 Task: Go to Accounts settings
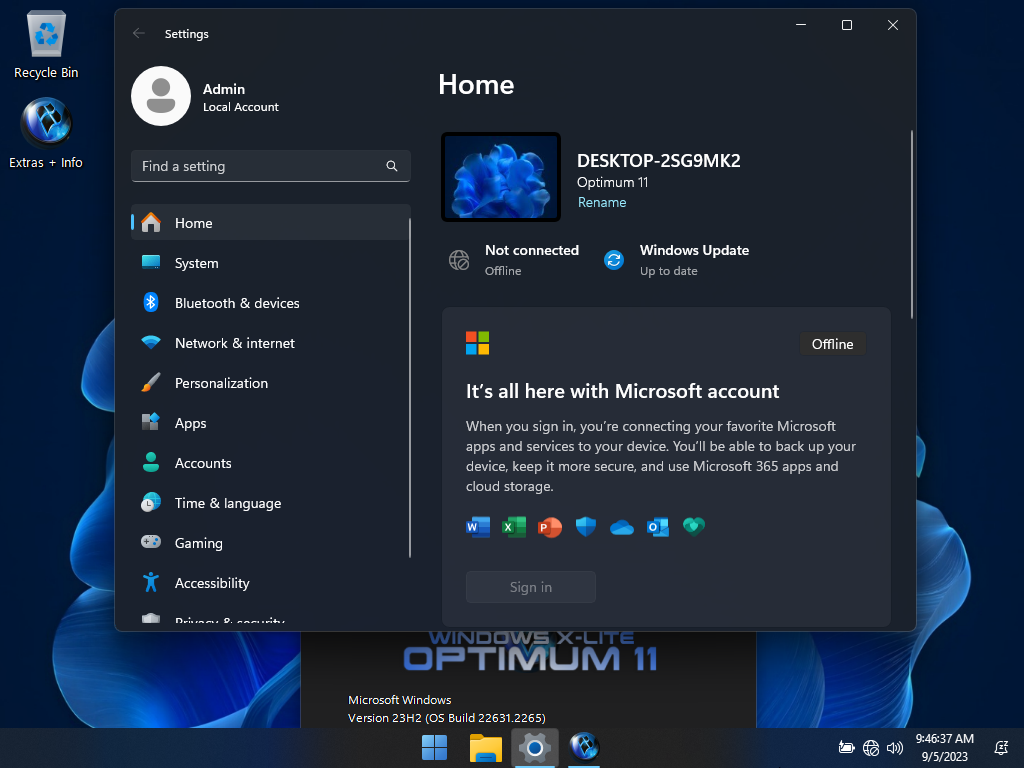pyautogui.click(x=202, y=463)
